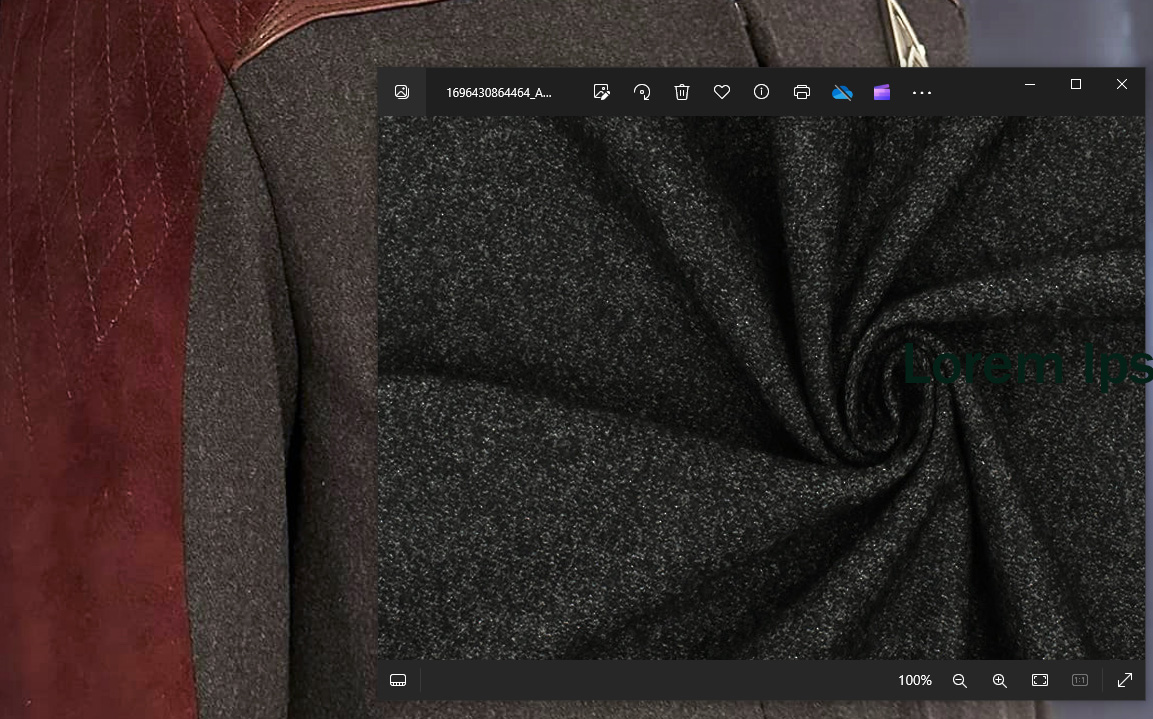Mark photo as favorite with heart icon

722,92
